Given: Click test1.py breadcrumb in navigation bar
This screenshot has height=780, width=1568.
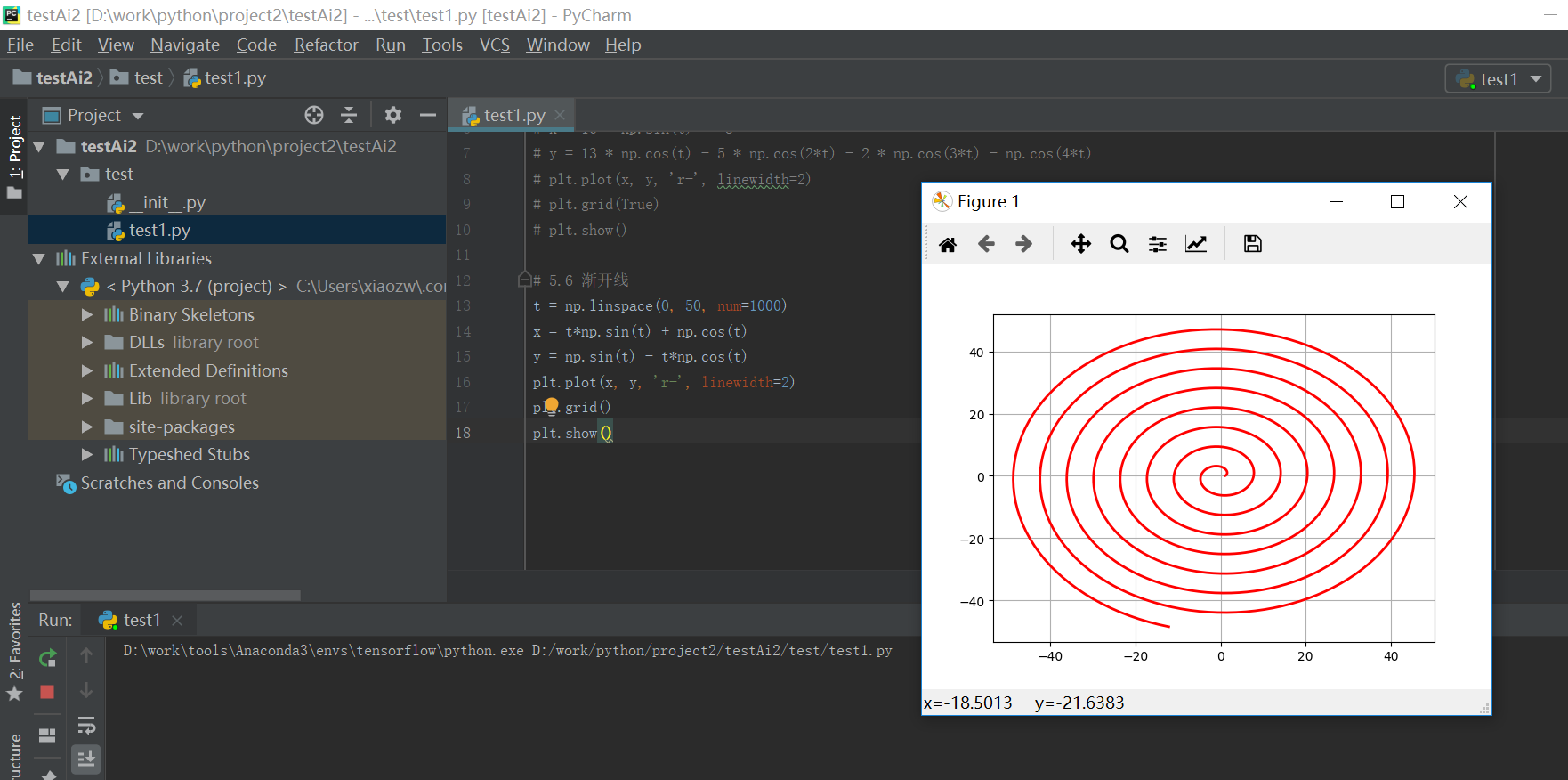Looking at the screenshot, I should [x=225, y=78].
